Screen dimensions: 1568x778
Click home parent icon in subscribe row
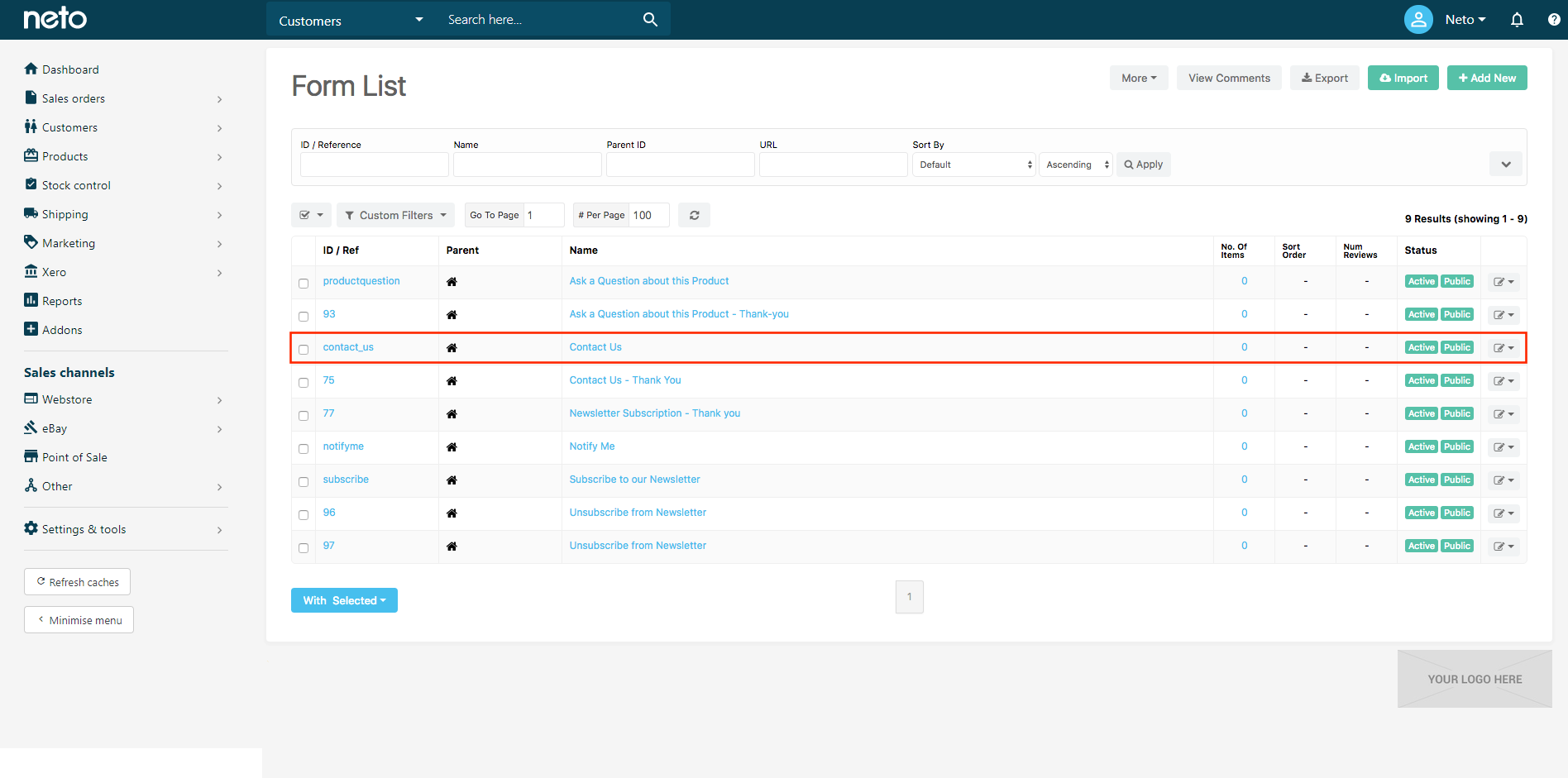[x=452, y=480]
